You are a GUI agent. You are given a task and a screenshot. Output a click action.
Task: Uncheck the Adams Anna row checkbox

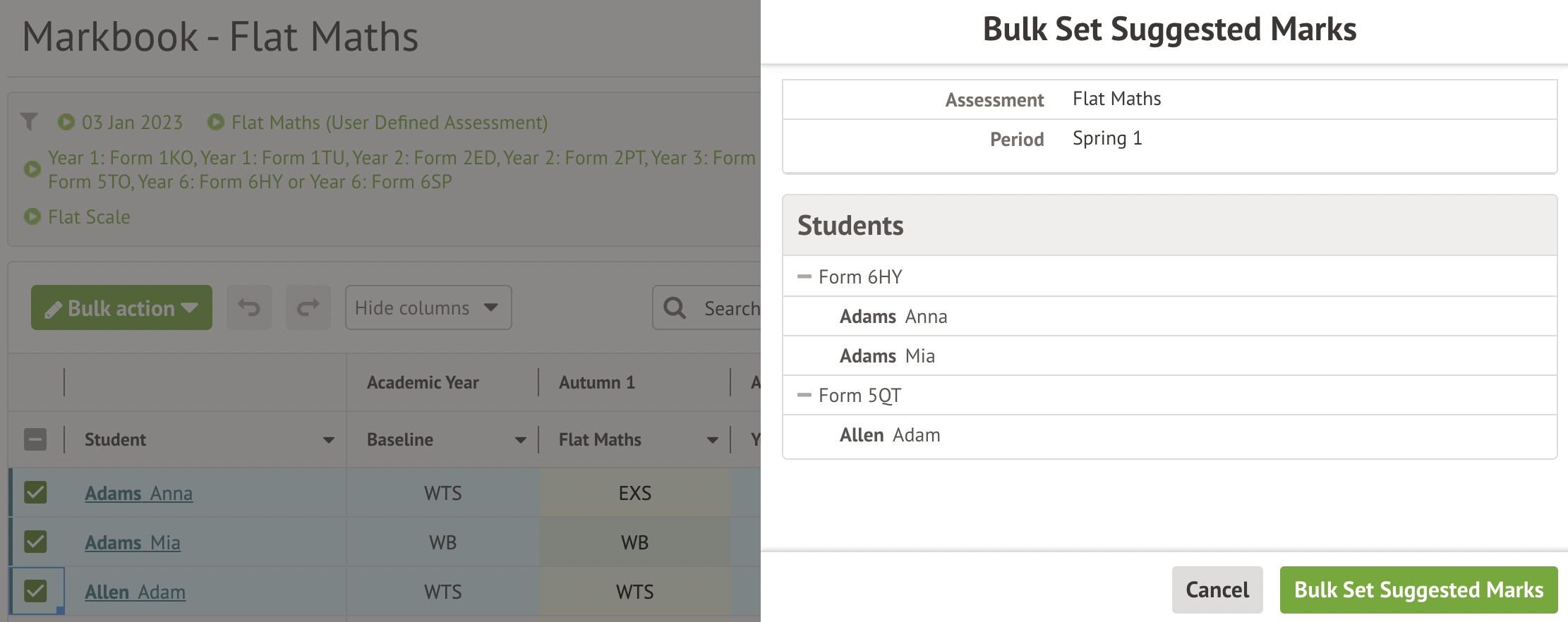[35, 492]
